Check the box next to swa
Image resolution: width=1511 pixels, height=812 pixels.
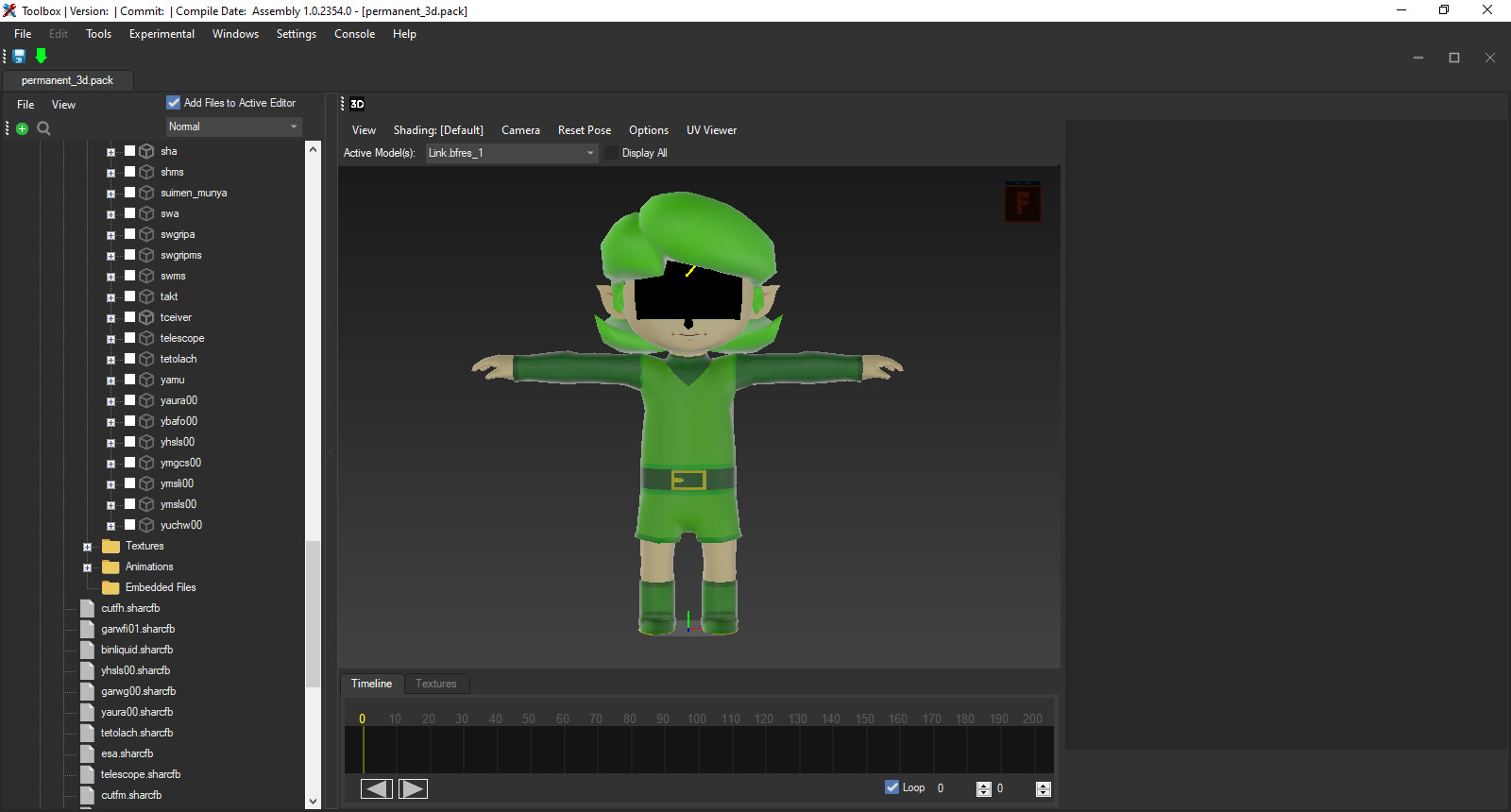coord(130,213)
